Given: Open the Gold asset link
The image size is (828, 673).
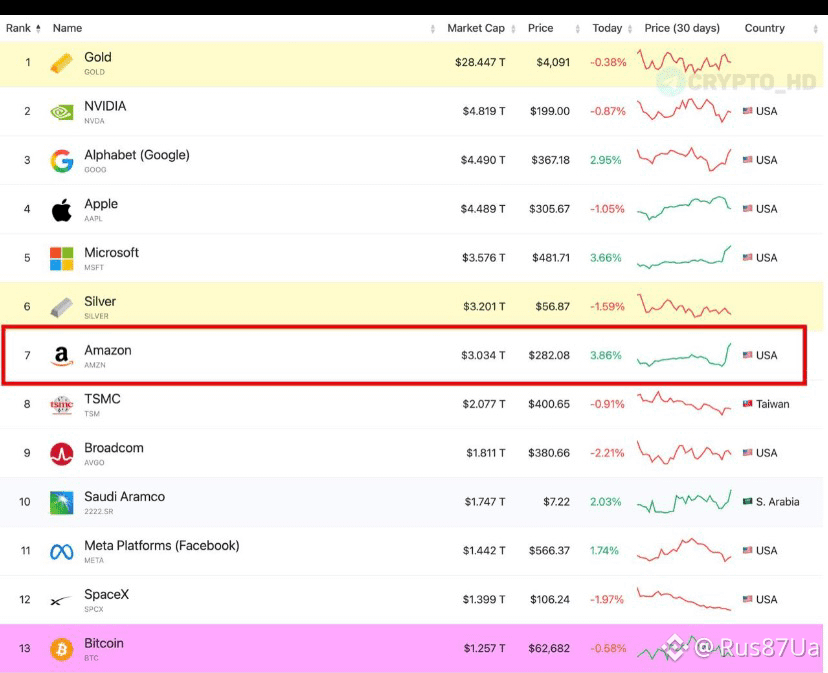Looking at the screenshot, I should pos(98,57).
